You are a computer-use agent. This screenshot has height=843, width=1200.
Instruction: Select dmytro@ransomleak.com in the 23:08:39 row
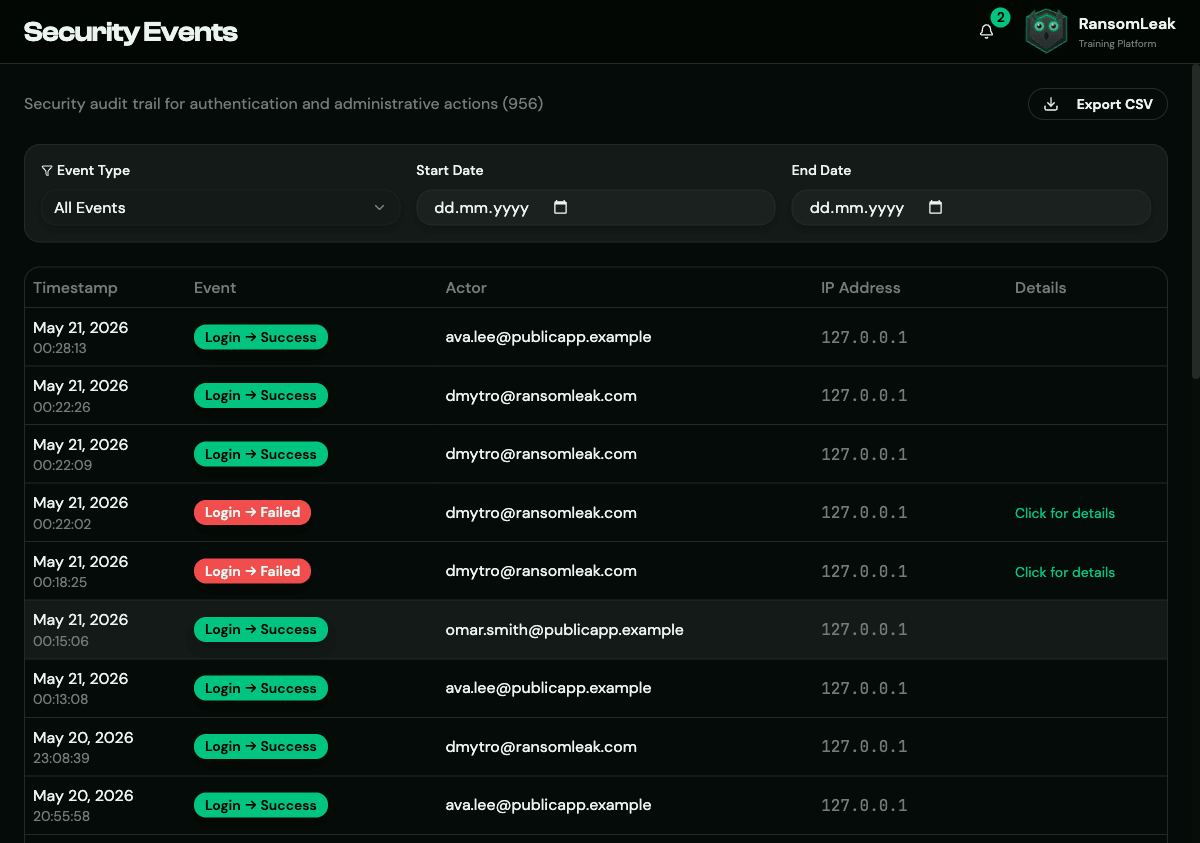coord(541,746)
